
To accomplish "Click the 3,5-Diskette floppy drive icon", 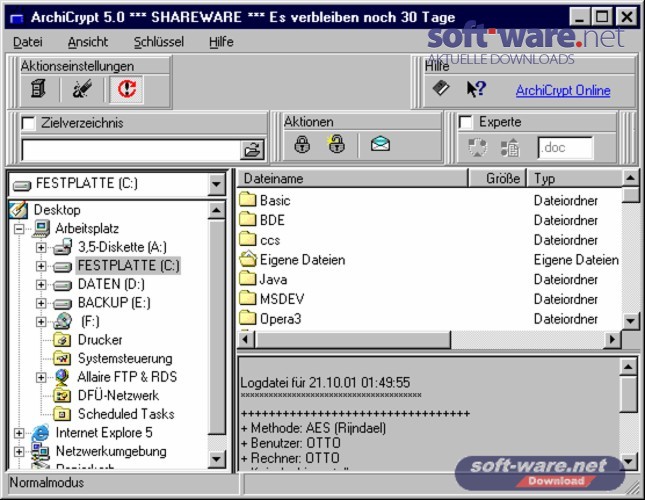I will [63, 247].
